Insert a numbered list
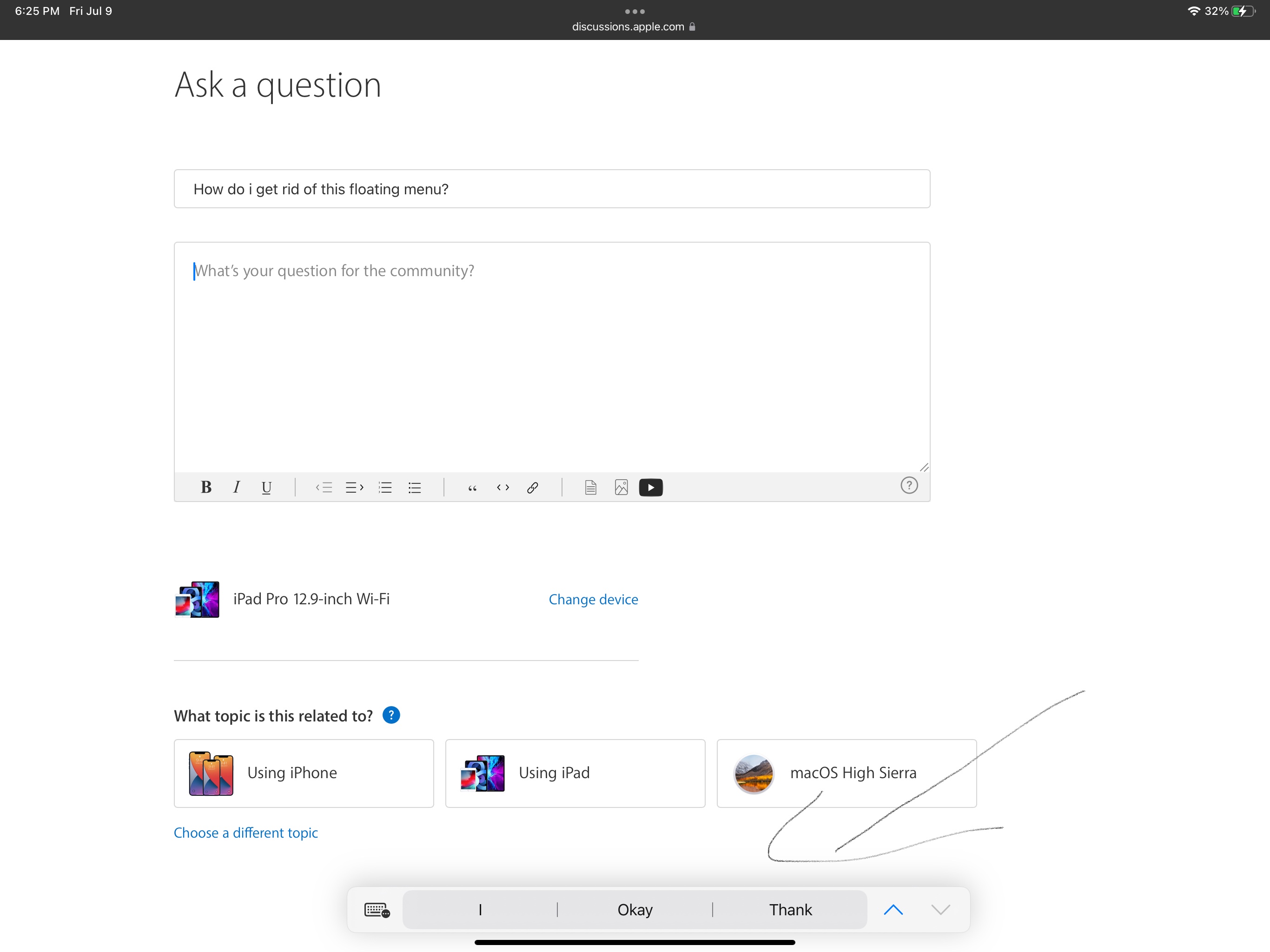1270x952 pixels. point(385,488)
